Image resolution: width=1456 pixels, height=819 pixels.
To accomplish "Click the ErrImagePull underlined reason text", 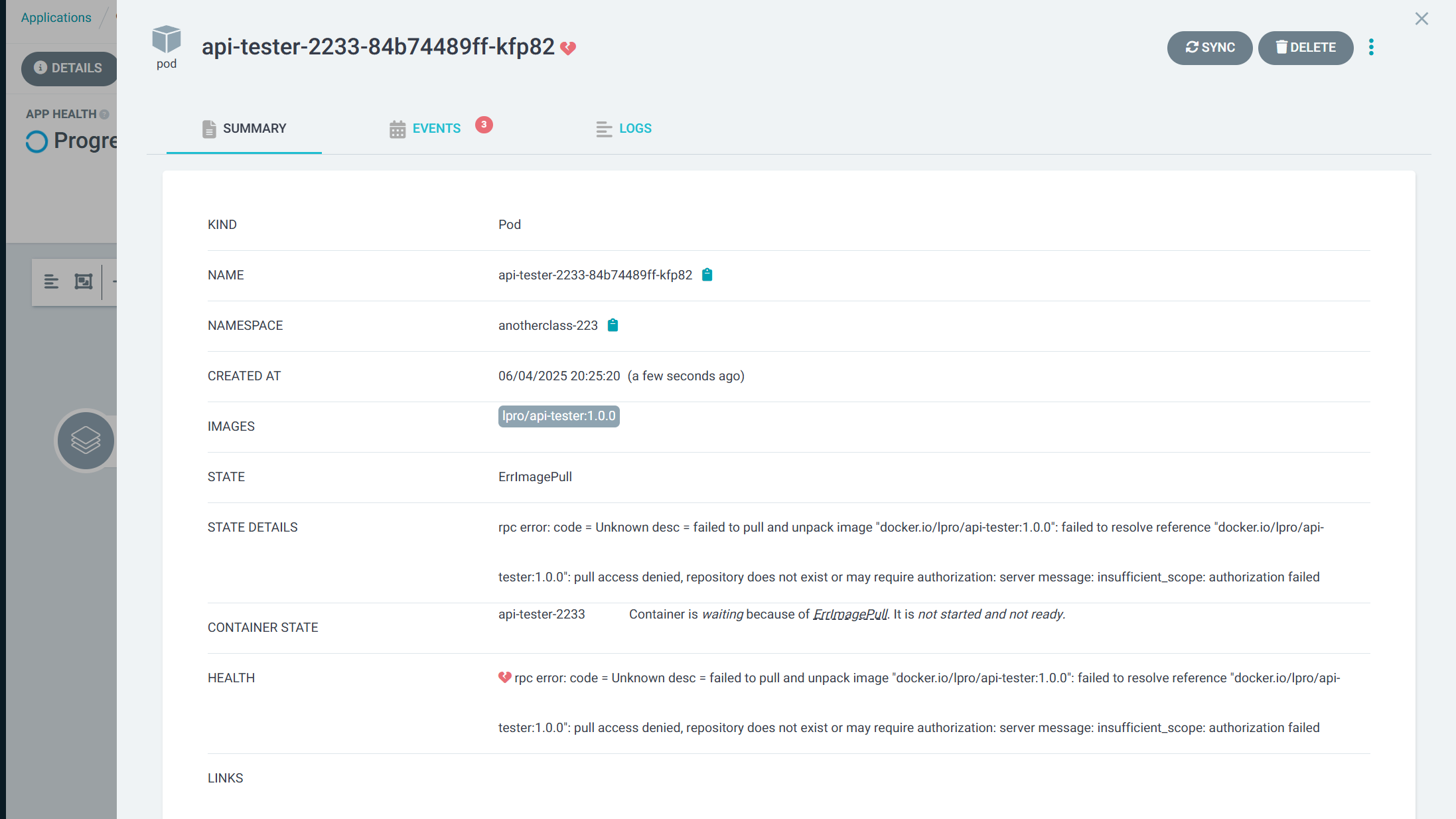I will [x=850, y=615].
